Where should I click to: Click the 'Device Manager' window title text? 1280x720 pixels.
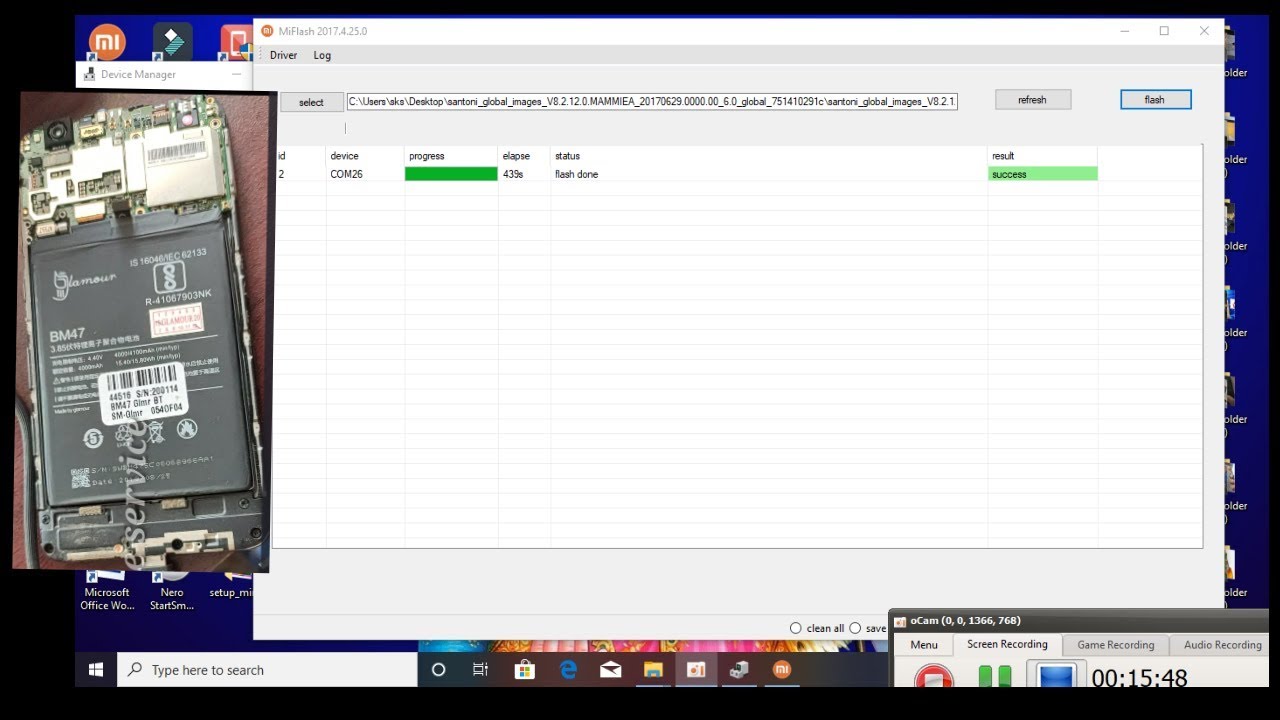(138, 74)
